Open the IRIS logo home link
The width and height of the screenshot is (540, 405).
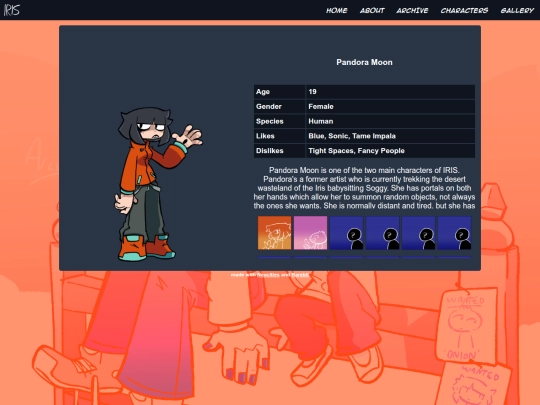(12, 10)
